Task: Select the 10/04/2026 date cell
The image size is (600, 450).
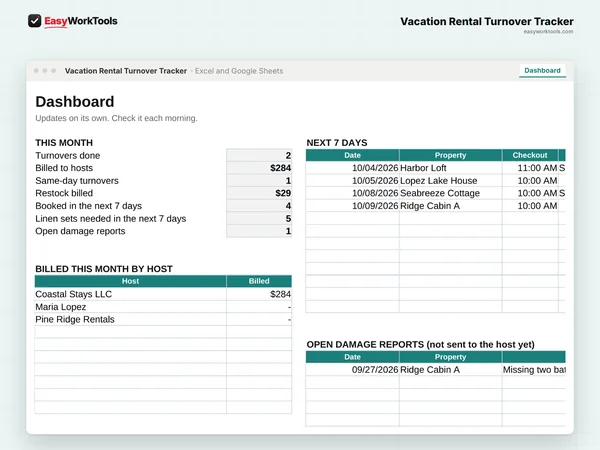Action: pos(352,168)
